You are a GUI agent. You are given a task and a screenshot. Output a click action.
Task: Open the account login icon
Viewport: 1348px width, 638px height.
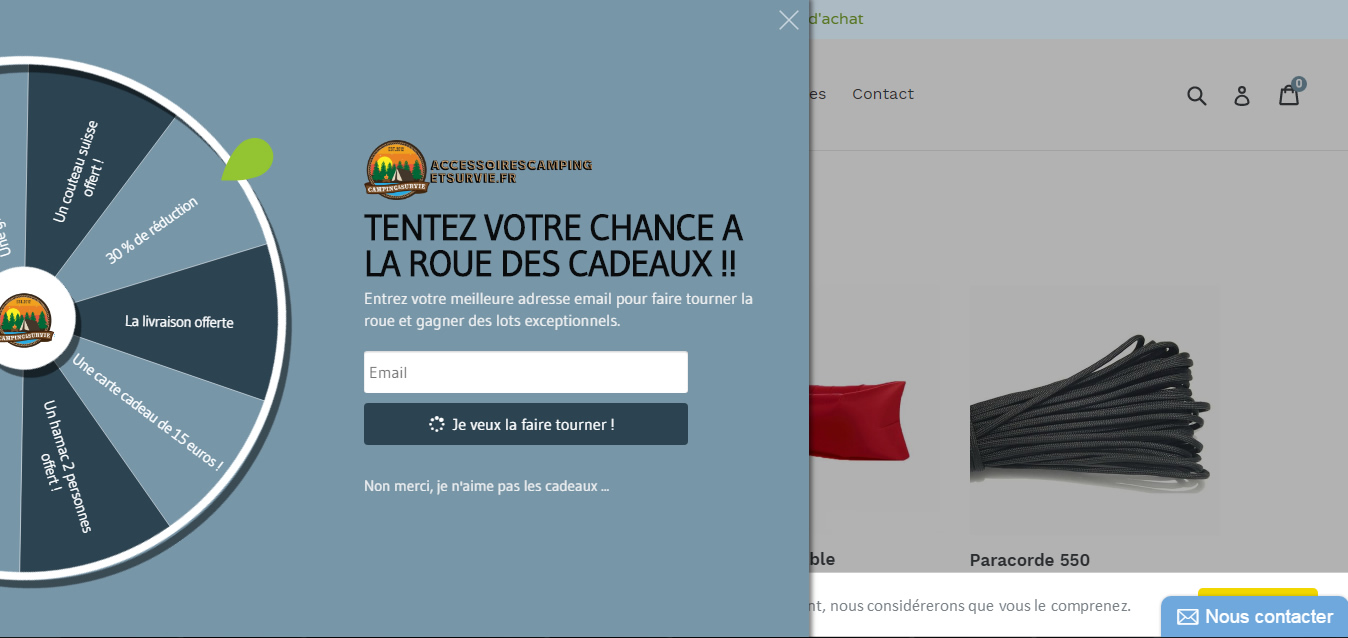point(1242,95)
